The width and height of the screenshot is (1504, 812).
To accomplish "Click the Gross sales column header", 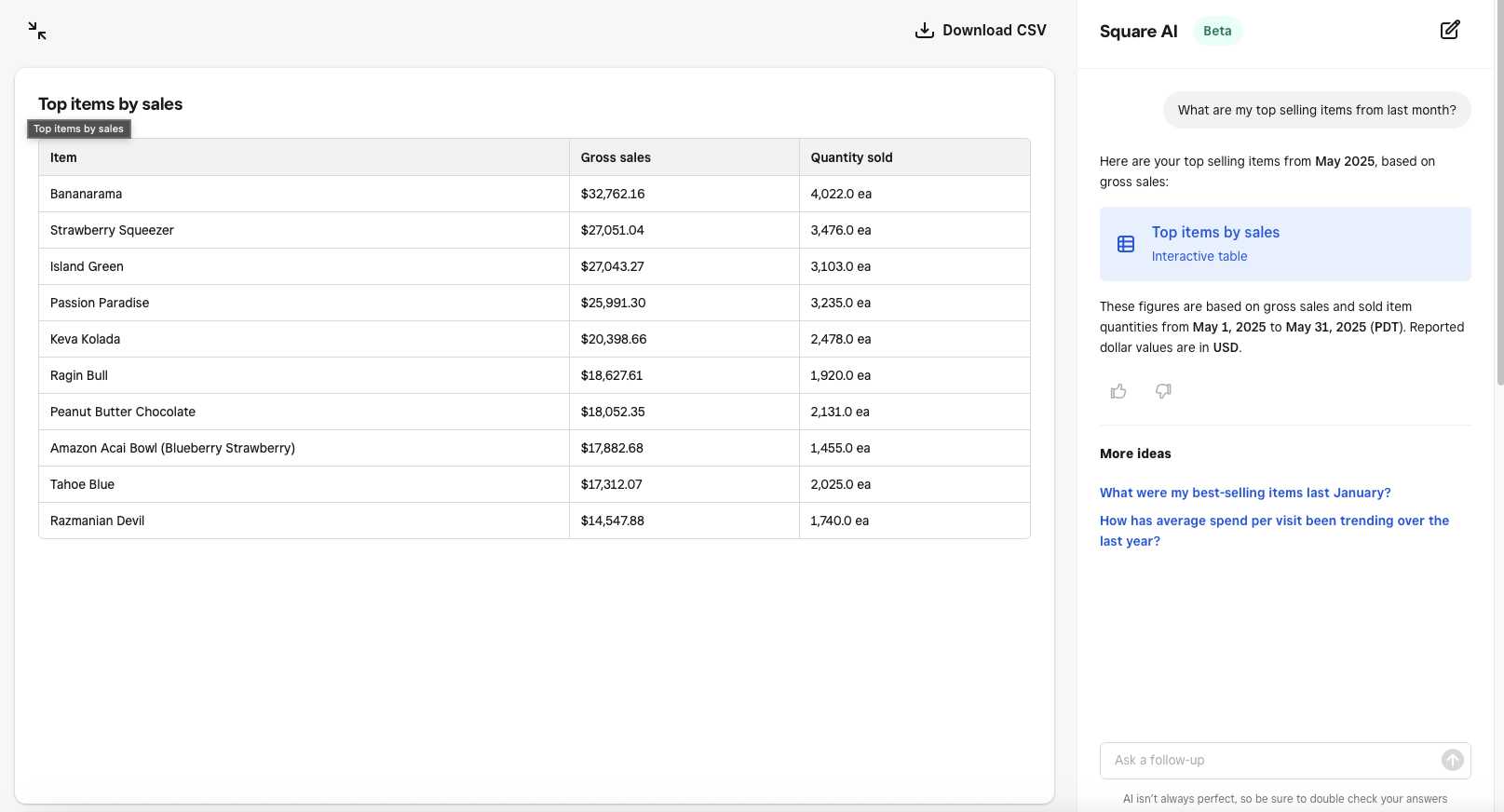I will tap(616, 157).
